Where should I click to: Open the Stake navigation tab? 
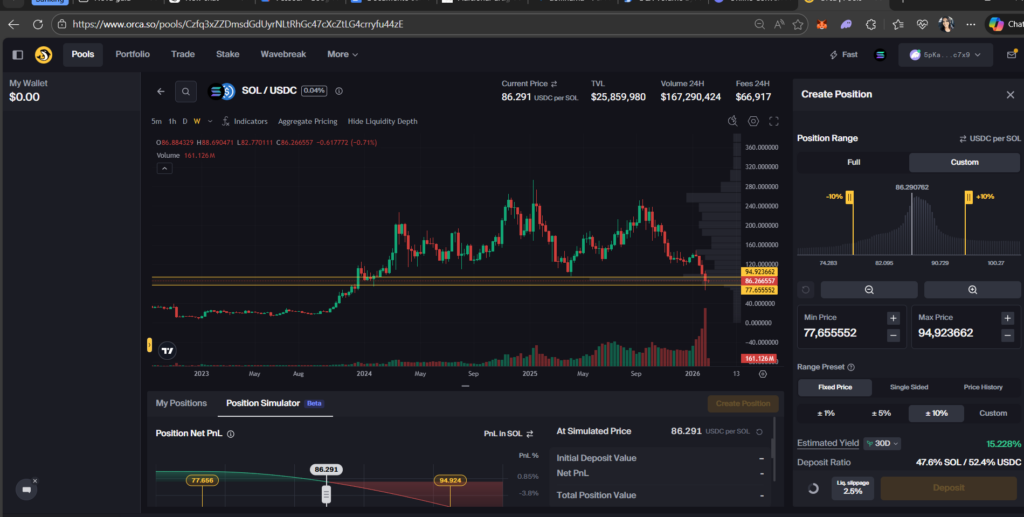click(227, 55)
